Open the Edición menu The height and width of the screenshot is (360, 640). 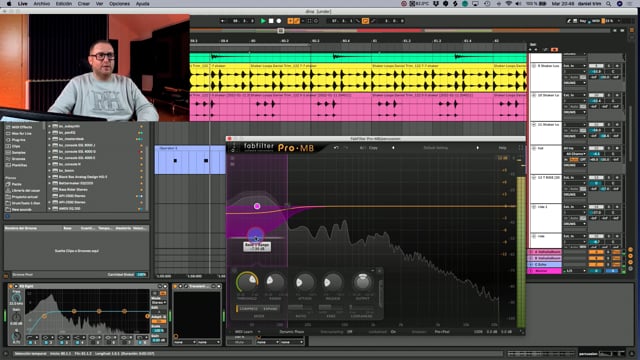[x=64, y=4]
